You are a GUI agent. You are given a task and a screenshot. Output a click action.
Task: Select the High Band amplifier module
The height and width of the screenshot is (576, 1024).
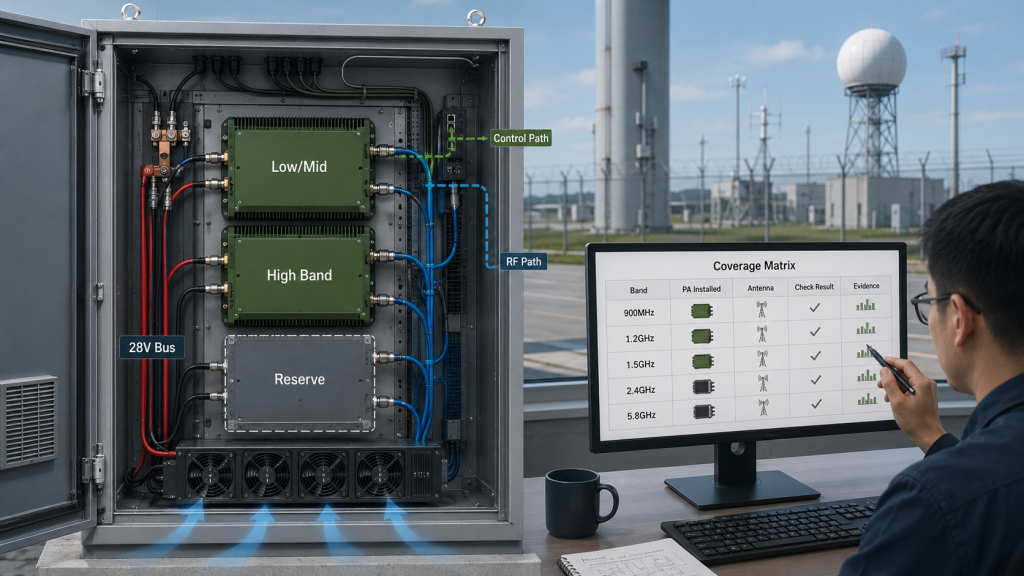[x=298, y=276]
